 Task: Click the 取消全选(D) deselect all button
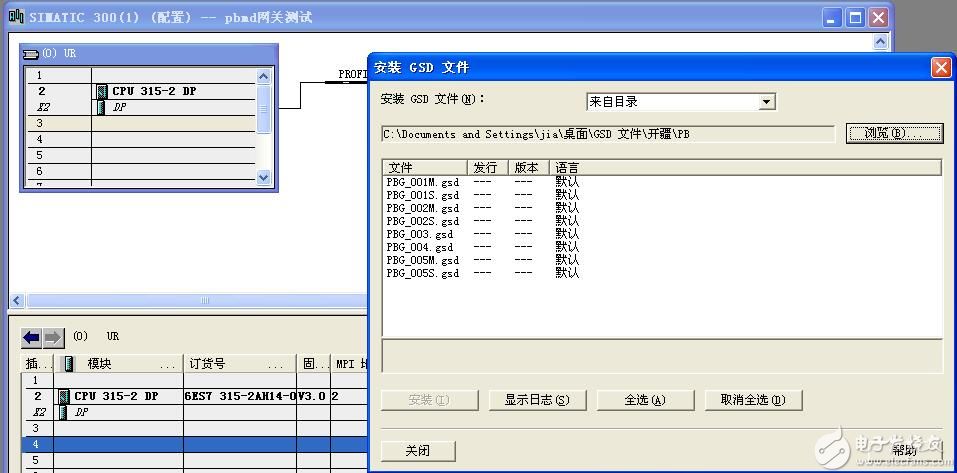(753, 400)
